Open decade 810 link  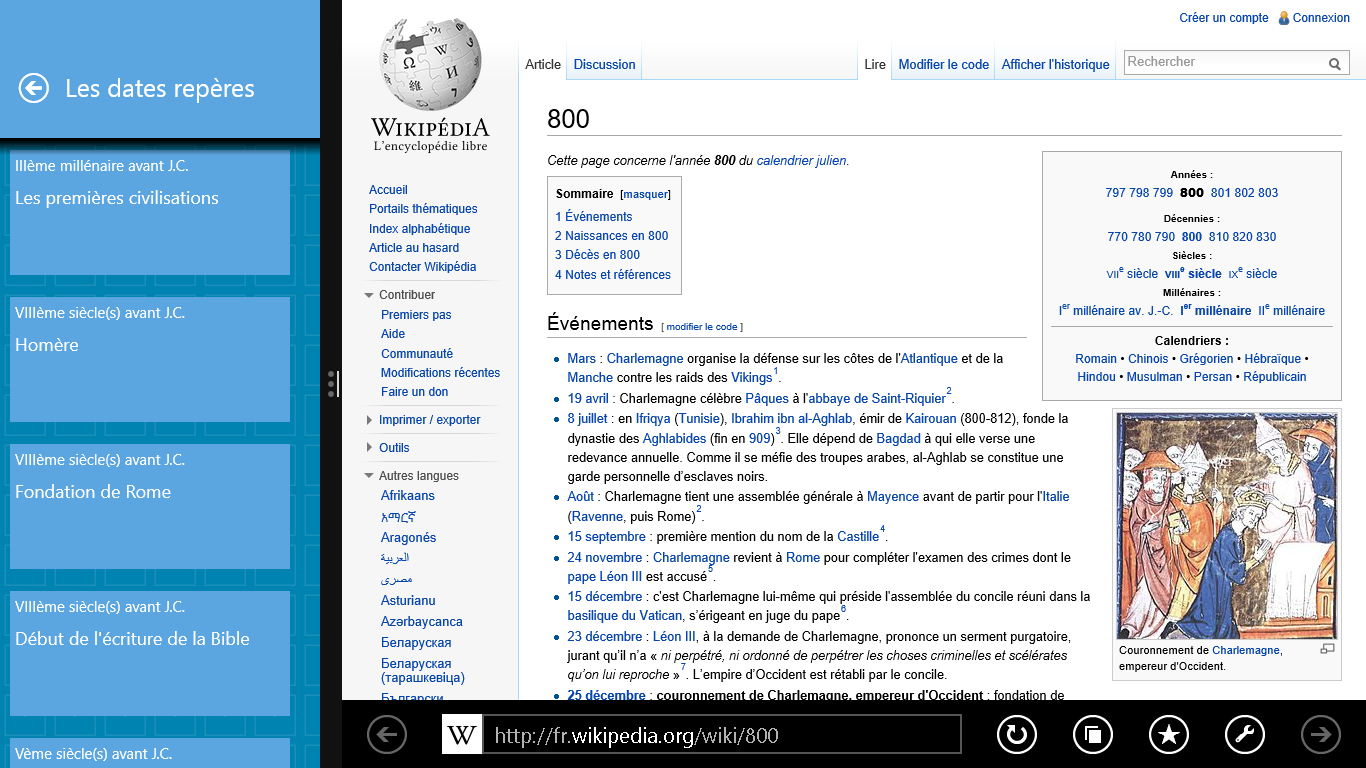point(1219,237)
